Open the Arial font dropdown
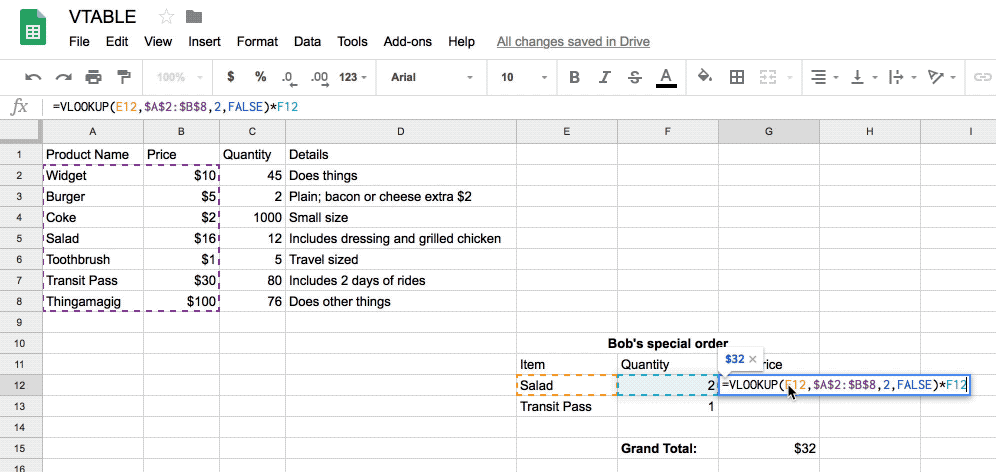 point(432,78)
